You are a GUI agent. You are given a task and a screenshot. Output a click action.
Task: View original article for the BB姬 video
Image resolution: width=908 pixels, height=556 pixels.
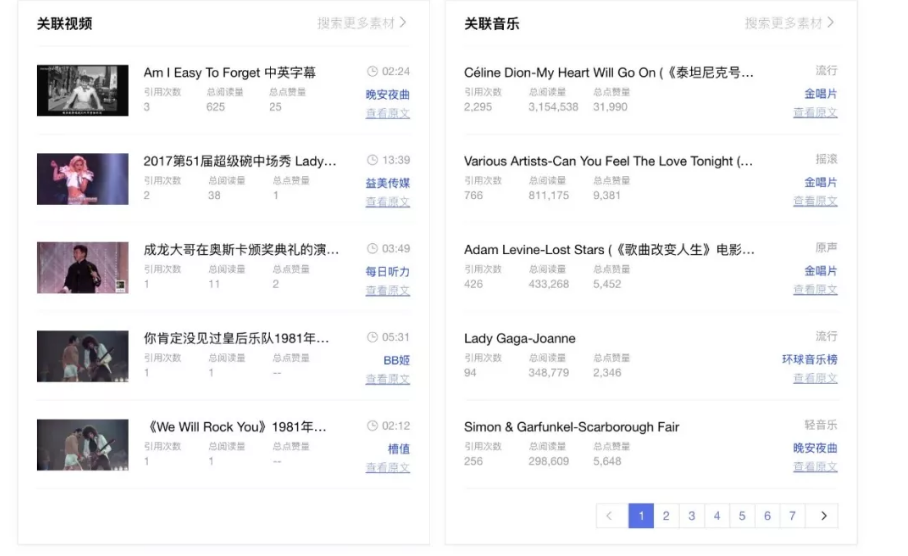tap(387, 379)
